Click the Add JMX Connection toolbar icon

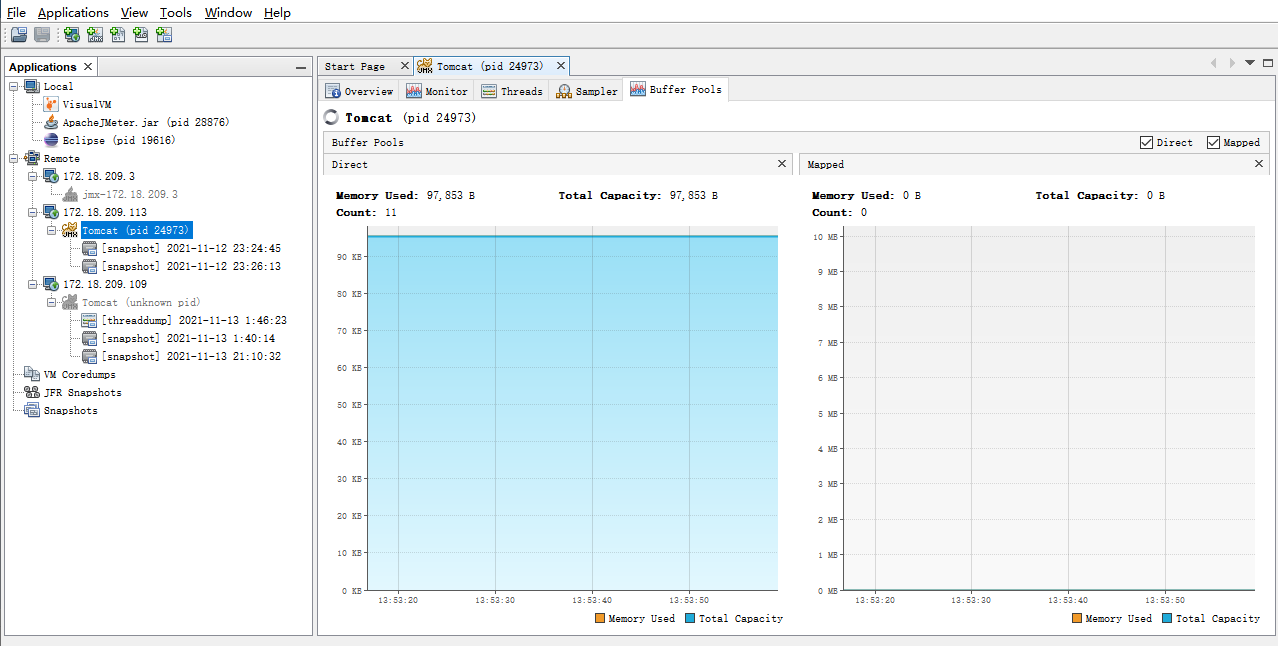95,35
